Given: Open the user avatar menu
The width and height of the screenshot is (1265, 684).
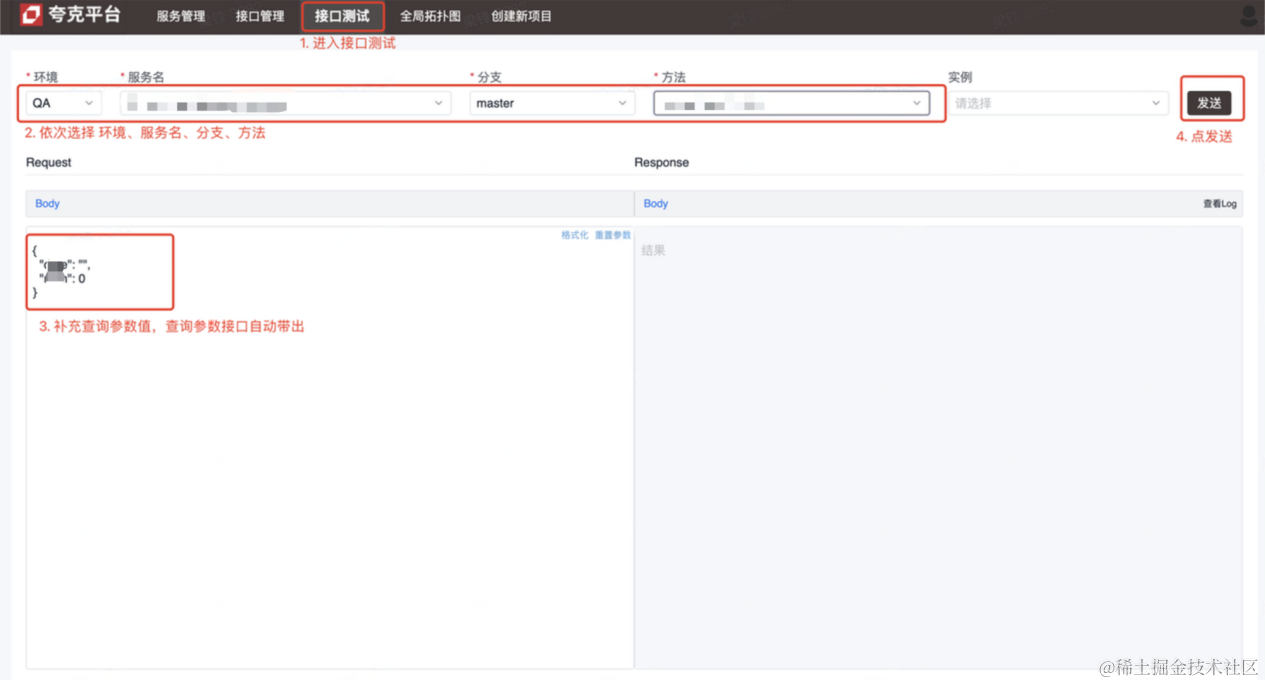Looking at the screenshot, I should (x=1248, y=16).
